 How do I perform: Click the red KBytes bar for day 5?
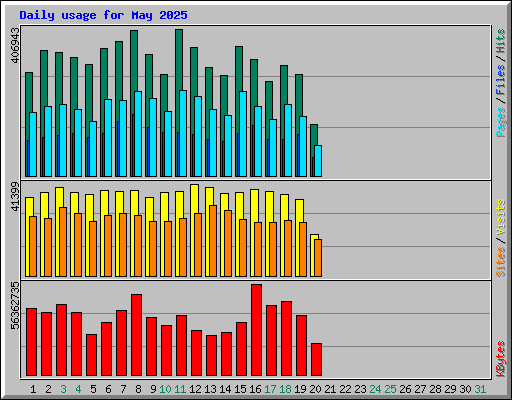pos(91,355)
